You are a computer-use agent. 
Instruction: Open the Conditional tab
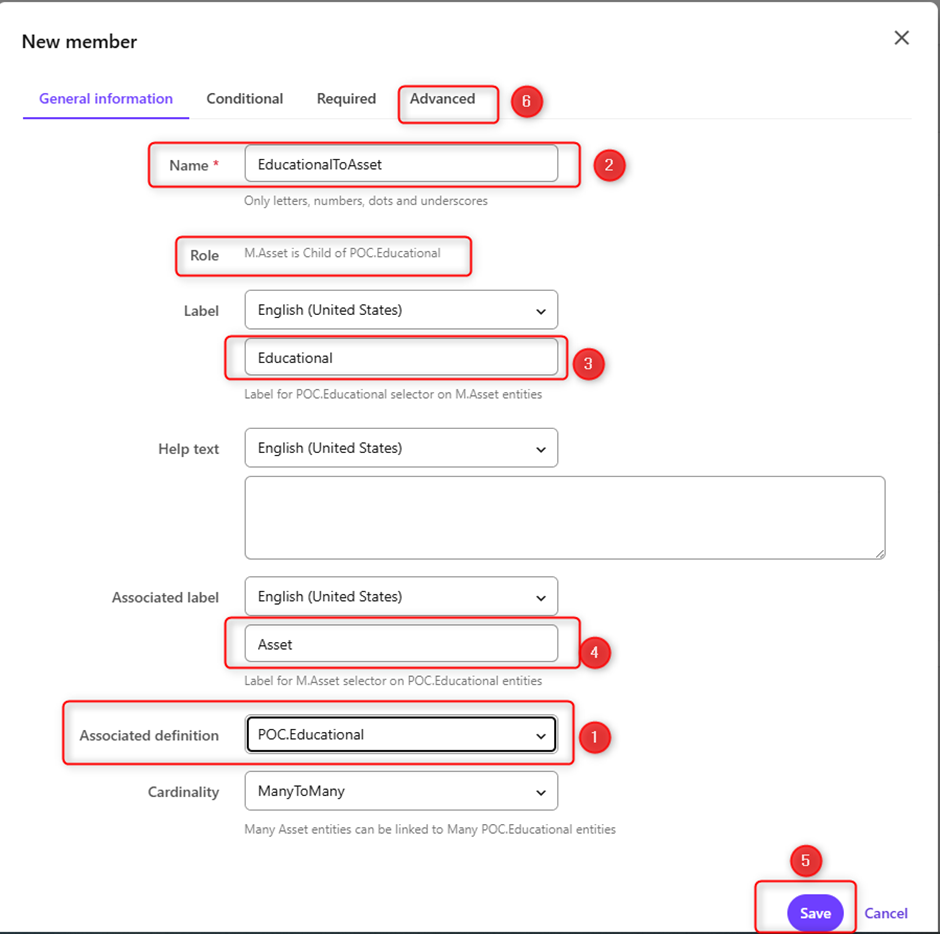(245, 99)
